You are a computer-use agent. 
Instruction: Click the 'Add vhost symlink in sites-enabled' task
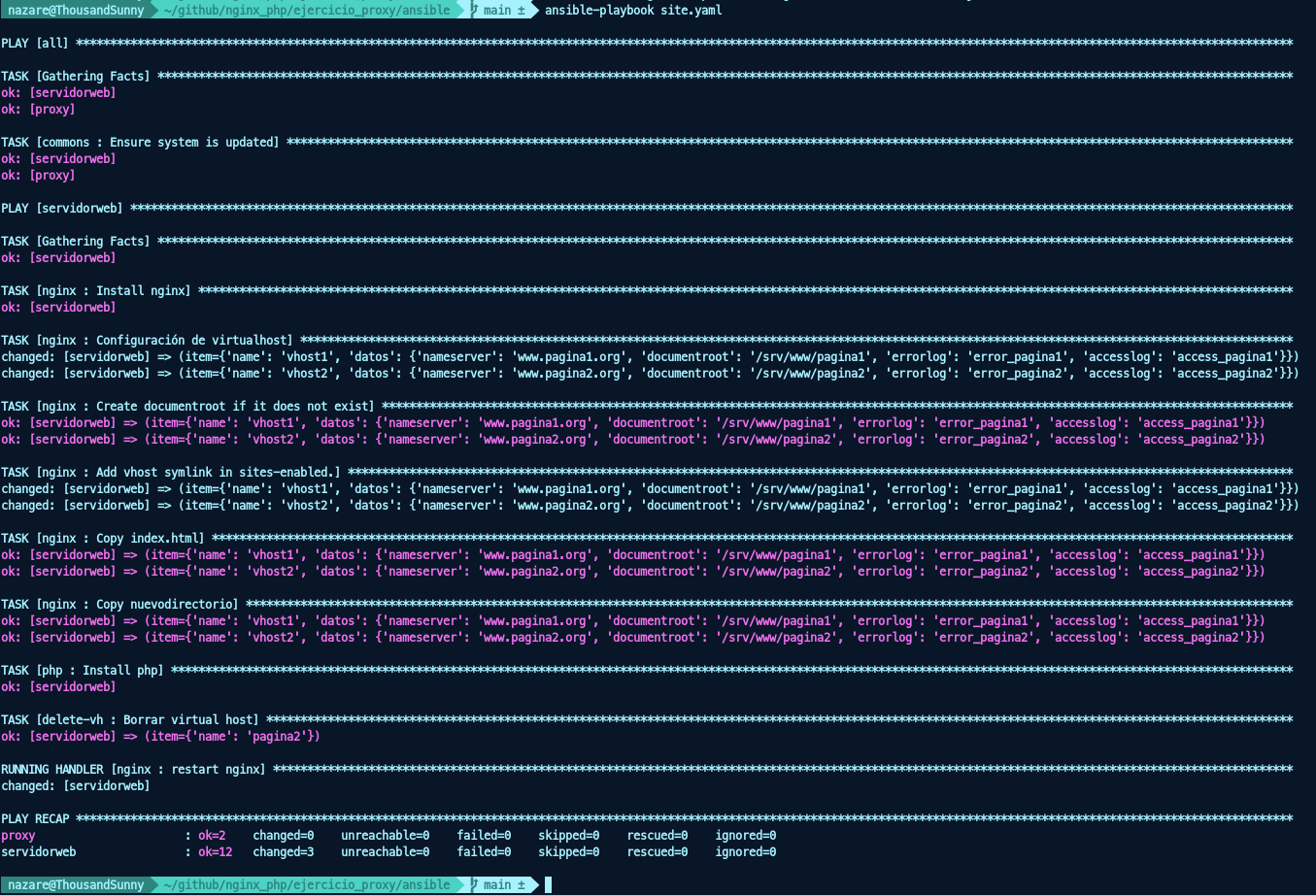click(171, 472)
